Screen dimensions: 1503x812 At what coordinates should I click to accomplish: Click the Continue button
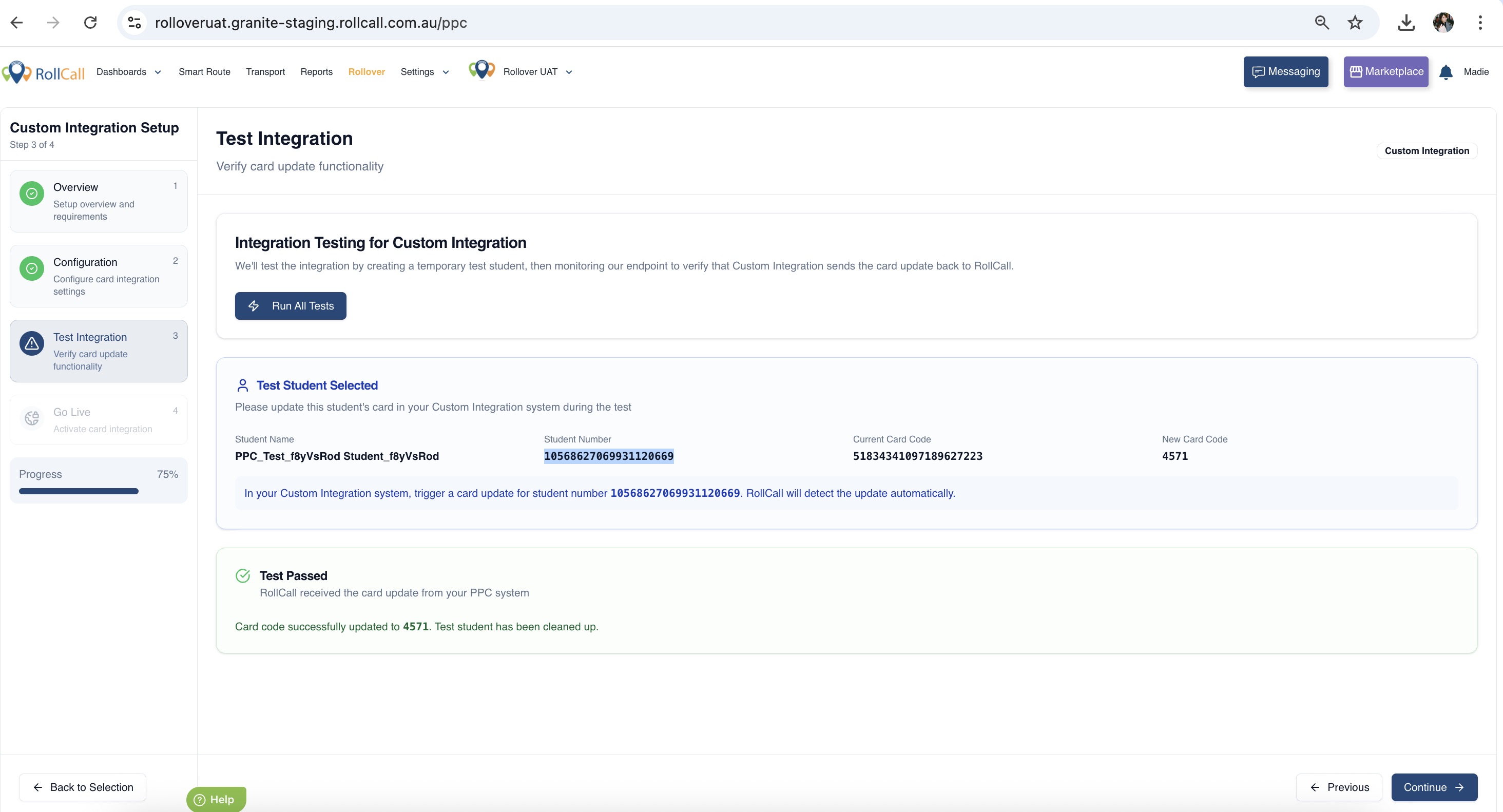click(1434, 787)
